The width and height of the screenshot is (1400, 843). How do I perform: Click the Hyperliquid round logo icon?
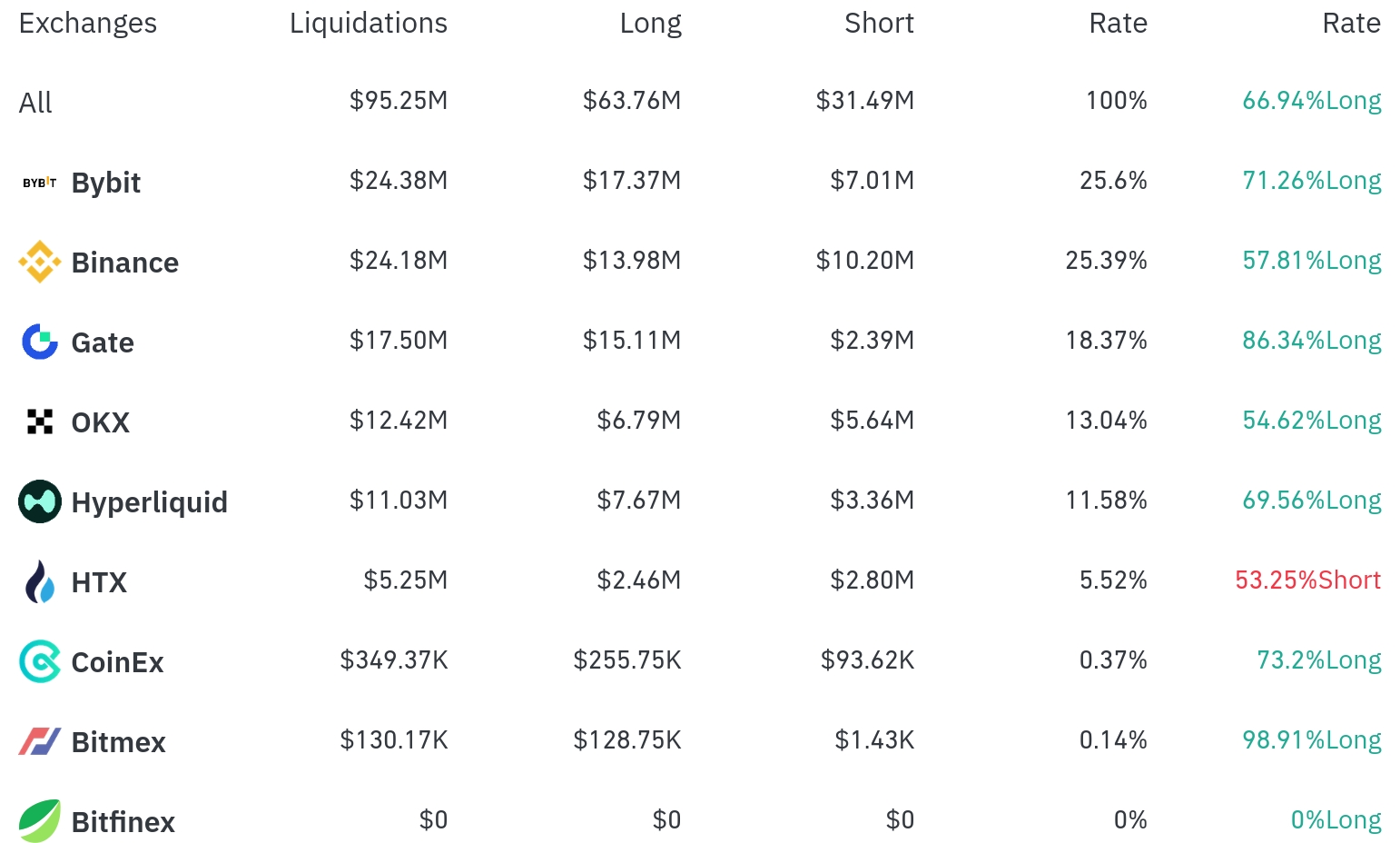click(x=39, y=501)
